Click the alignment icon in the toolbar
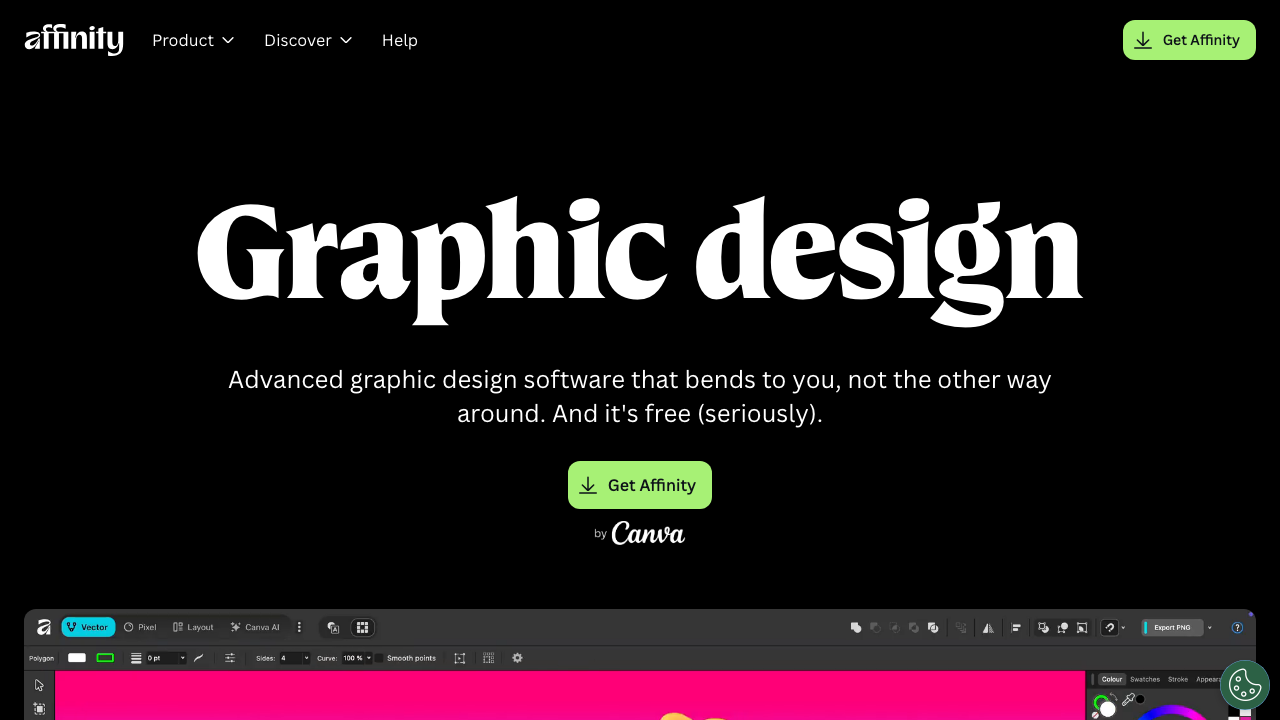Screen dimensions: 1280x720 click(x=1016, y=628)
